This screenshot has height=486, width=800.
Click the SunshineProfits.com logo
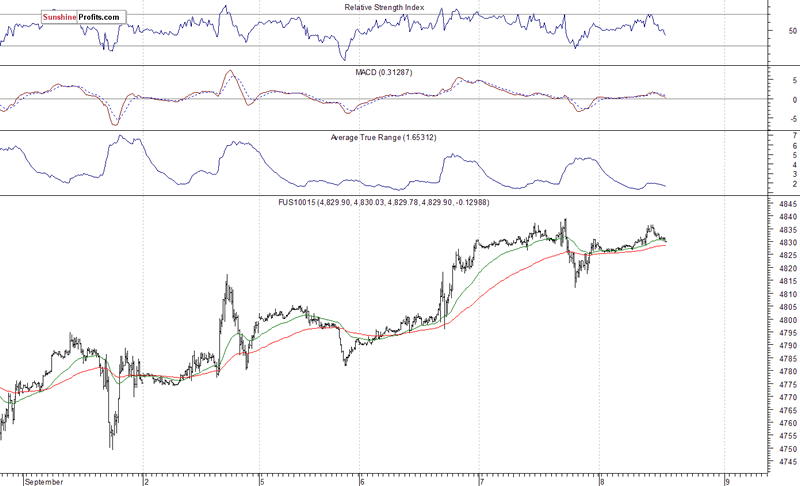coord(82,17)
